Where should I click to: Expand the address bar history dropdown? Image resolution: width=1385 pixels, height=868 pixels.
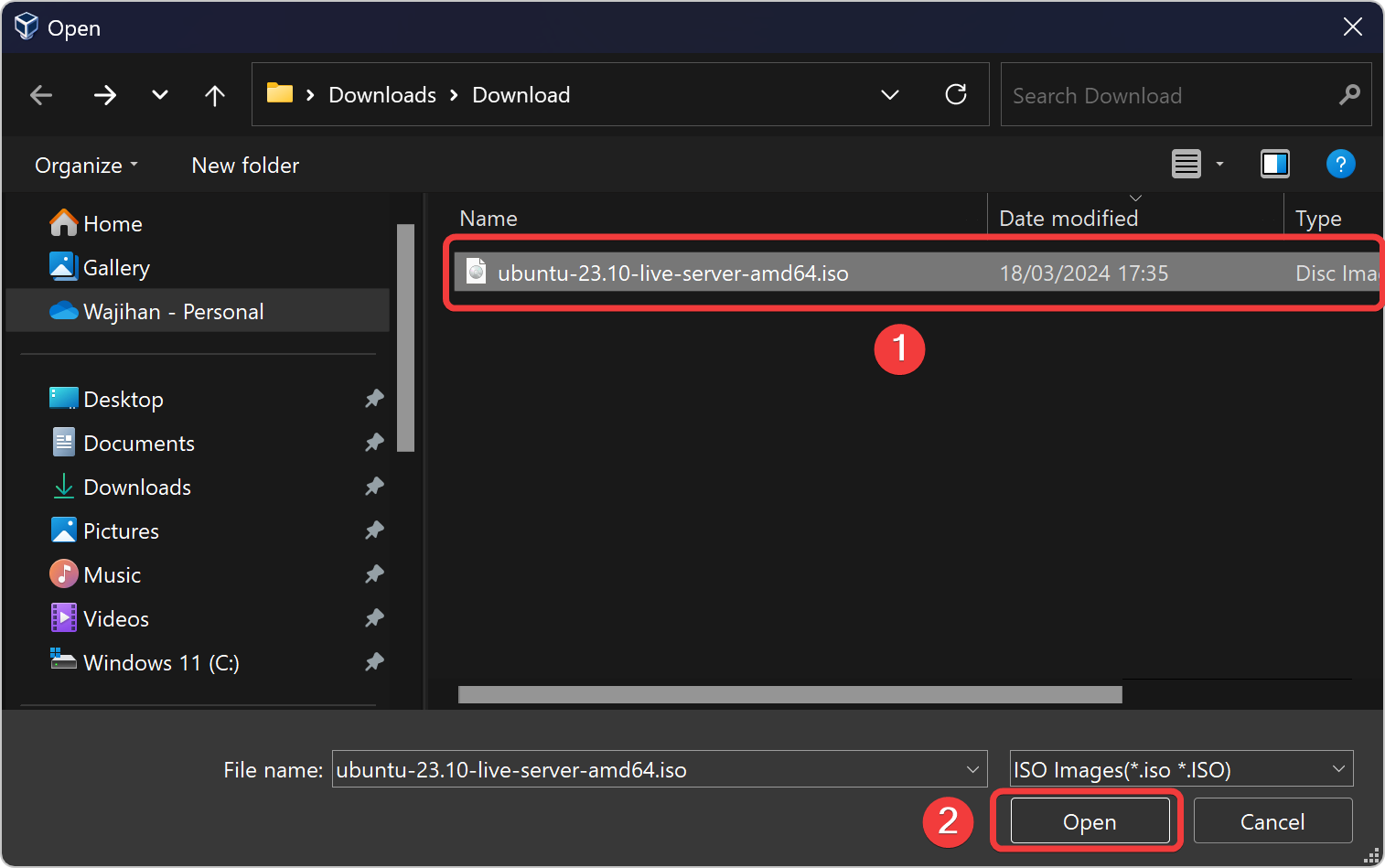click(x=889, y=94)
